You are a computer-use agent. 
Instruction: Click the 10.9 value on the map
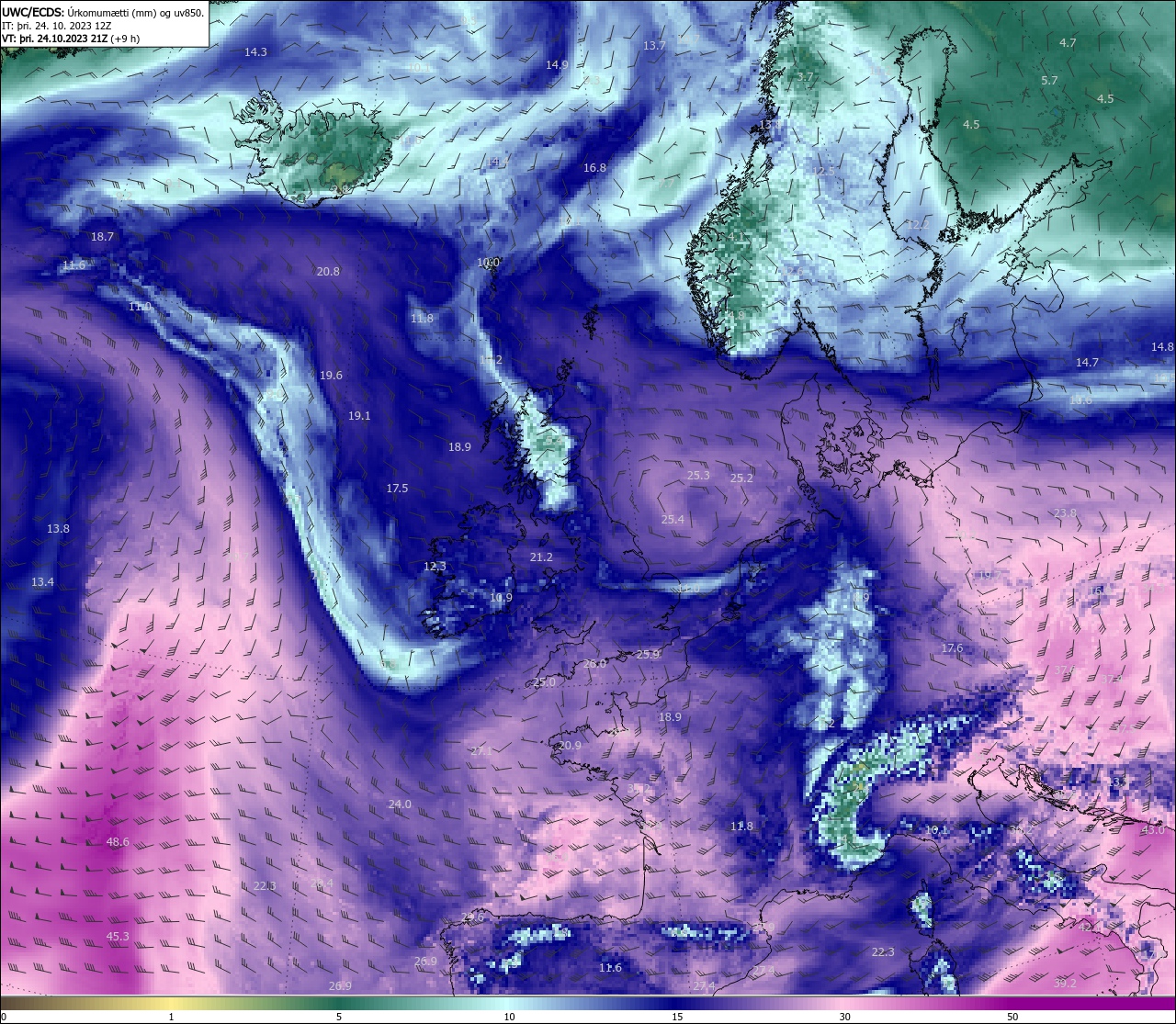pos(501,598)
